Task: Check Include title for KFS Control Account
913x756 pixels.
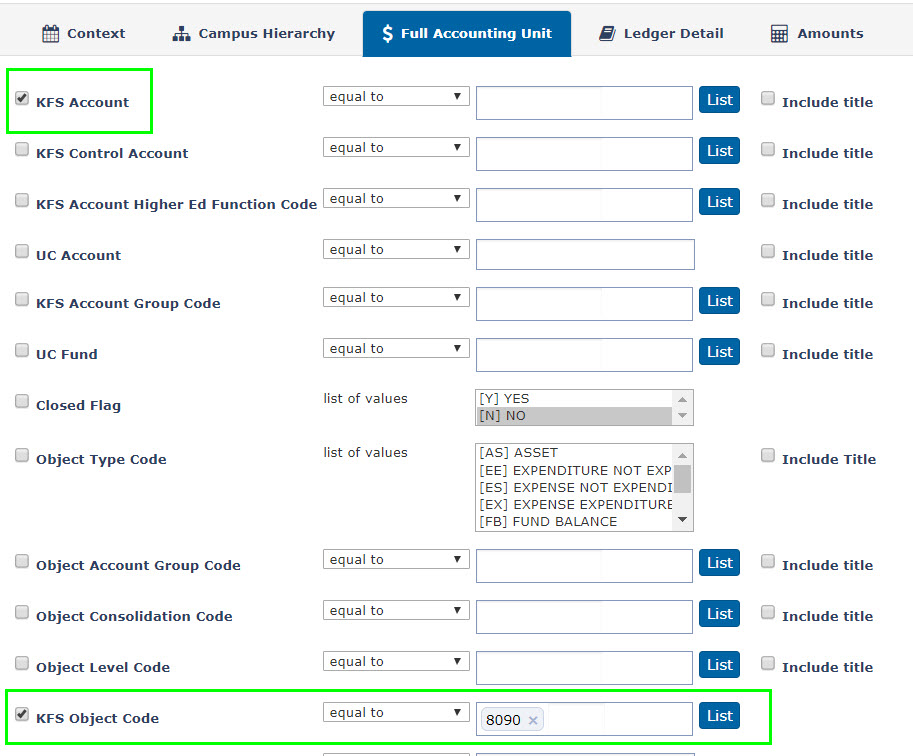Action: point(768,150)
